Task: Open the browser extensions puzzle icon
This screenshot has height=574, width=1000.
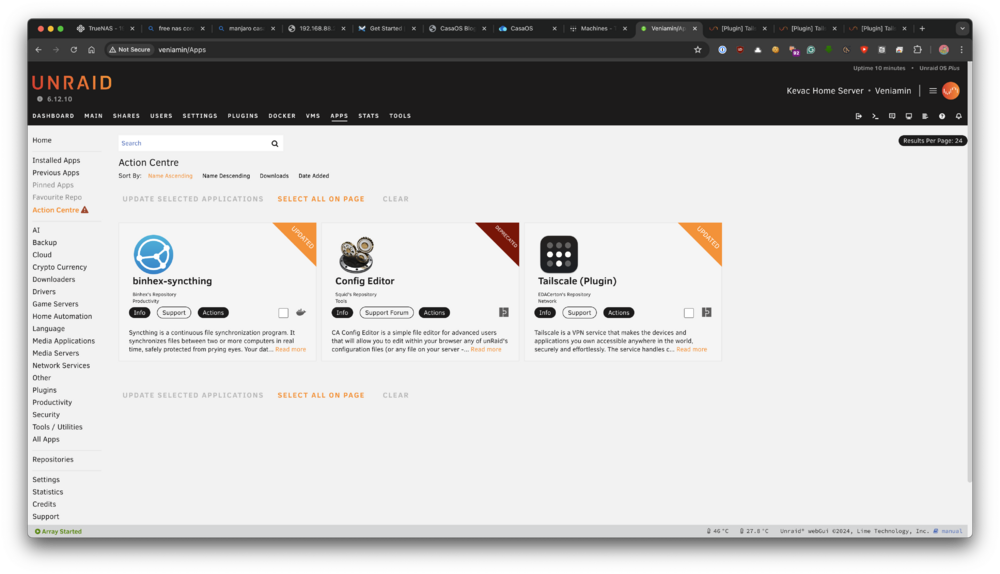Action: tap(917, 50)
